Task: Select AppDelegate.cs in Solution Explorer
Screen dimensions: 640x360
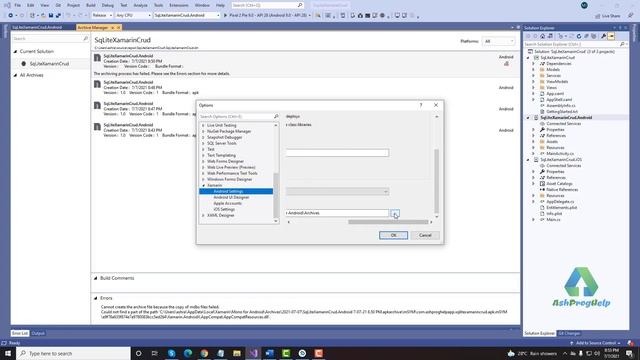Action: (x=560, y=202)
